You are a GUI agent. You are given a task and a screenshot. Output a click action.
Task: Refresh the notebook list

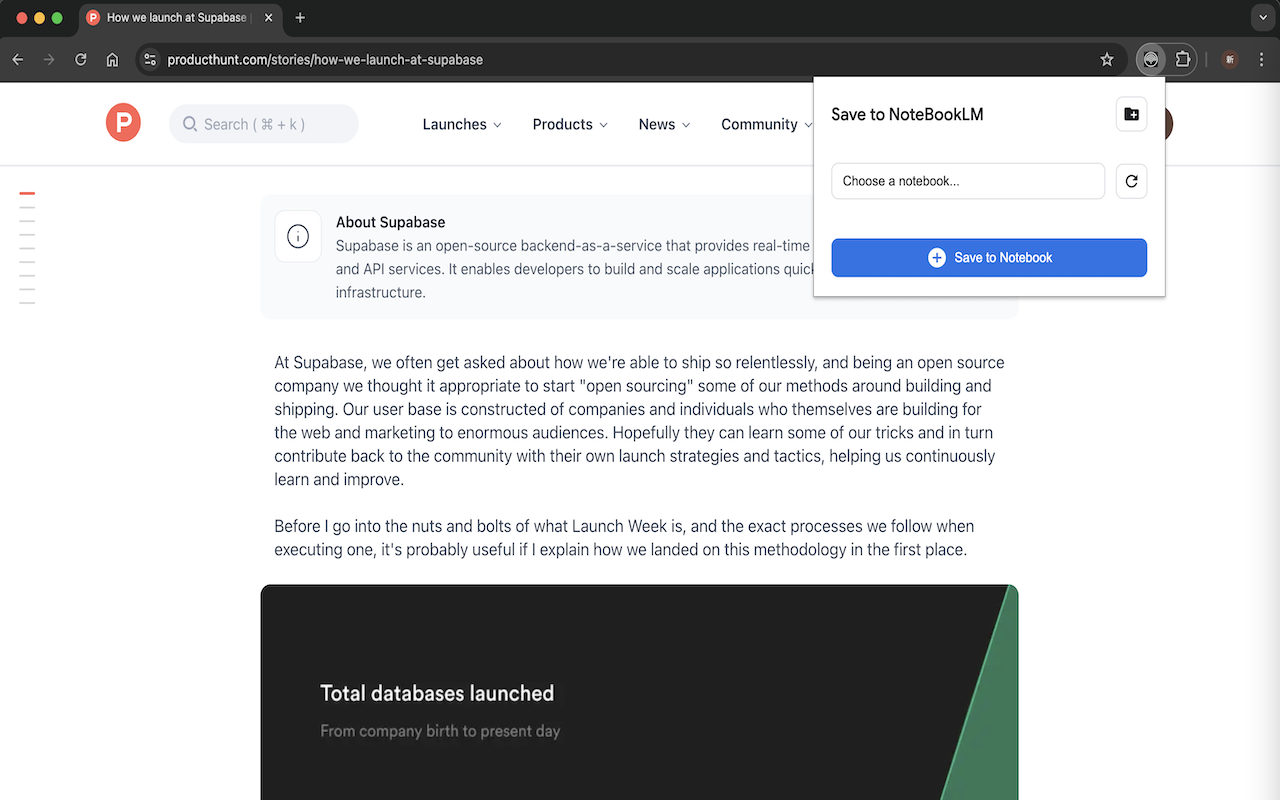click(x=1131, y=181)
